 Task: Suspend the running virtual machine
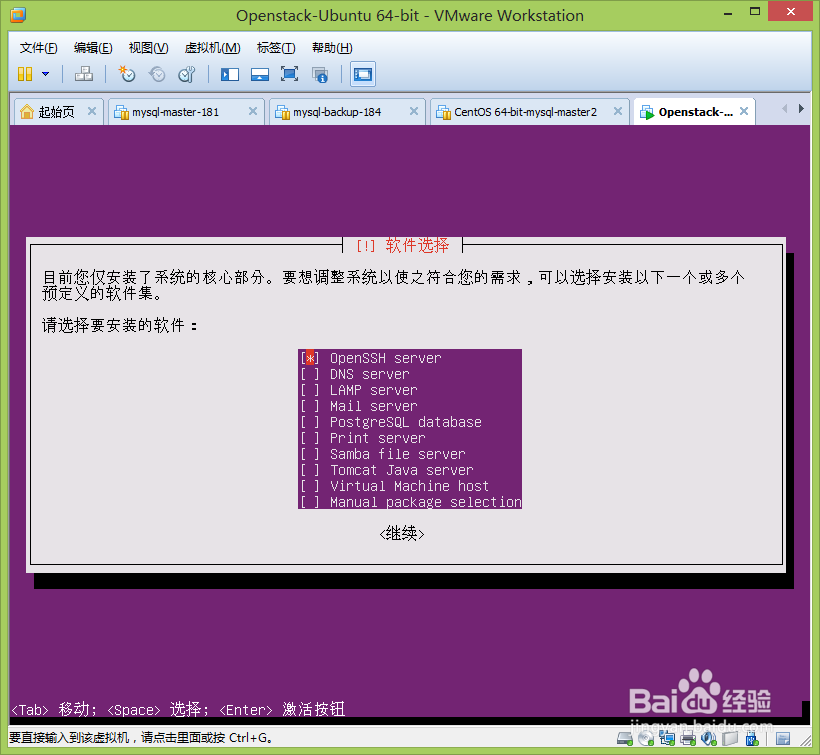(26, 74)
